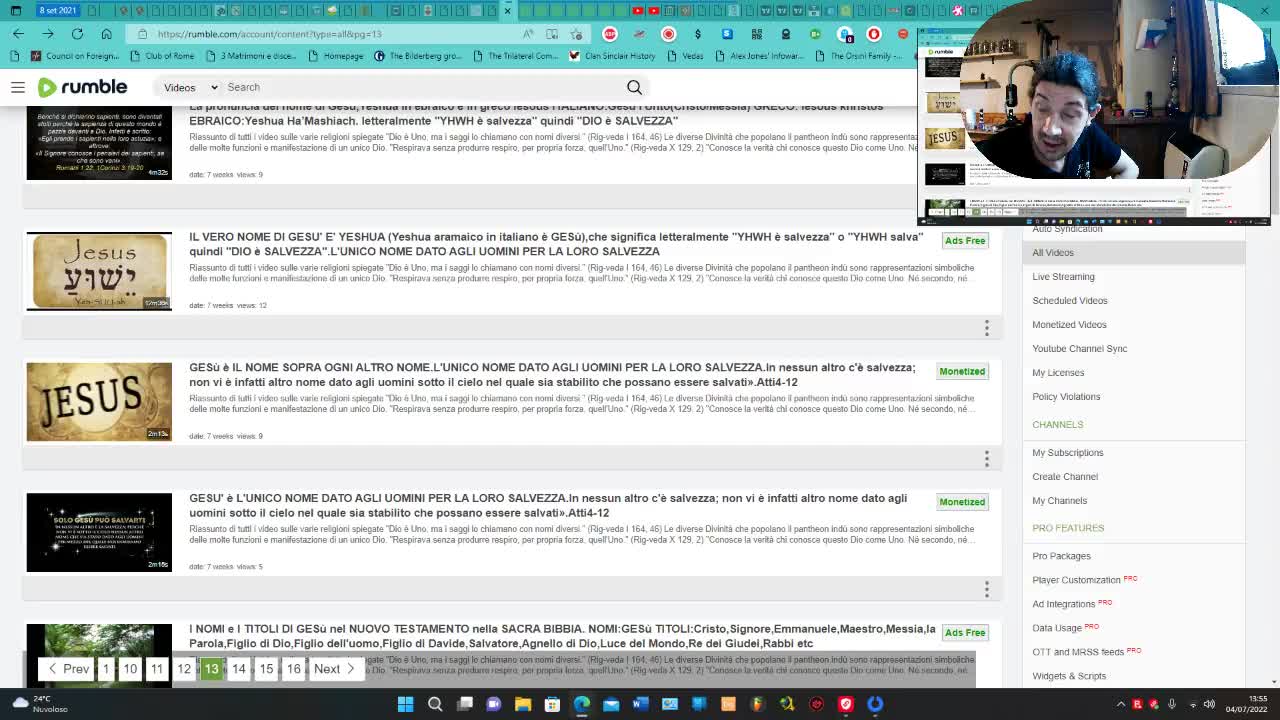Open the Windows Start button

point(405,704)
